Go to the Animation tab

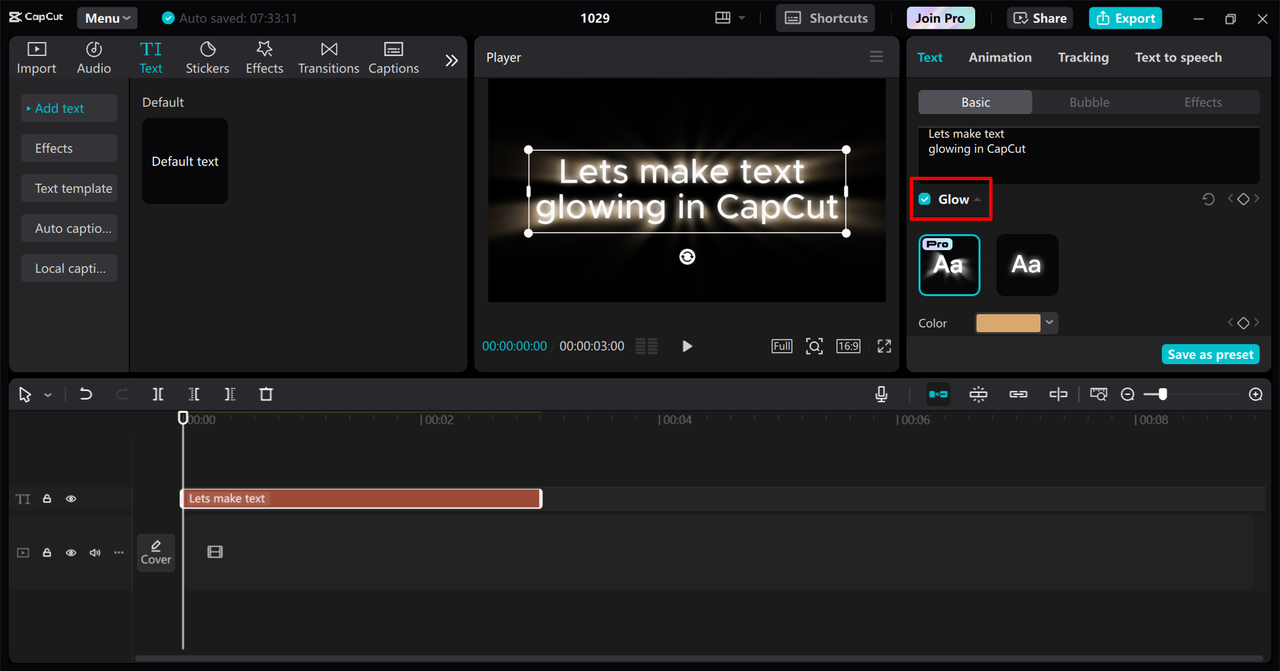1000,57
